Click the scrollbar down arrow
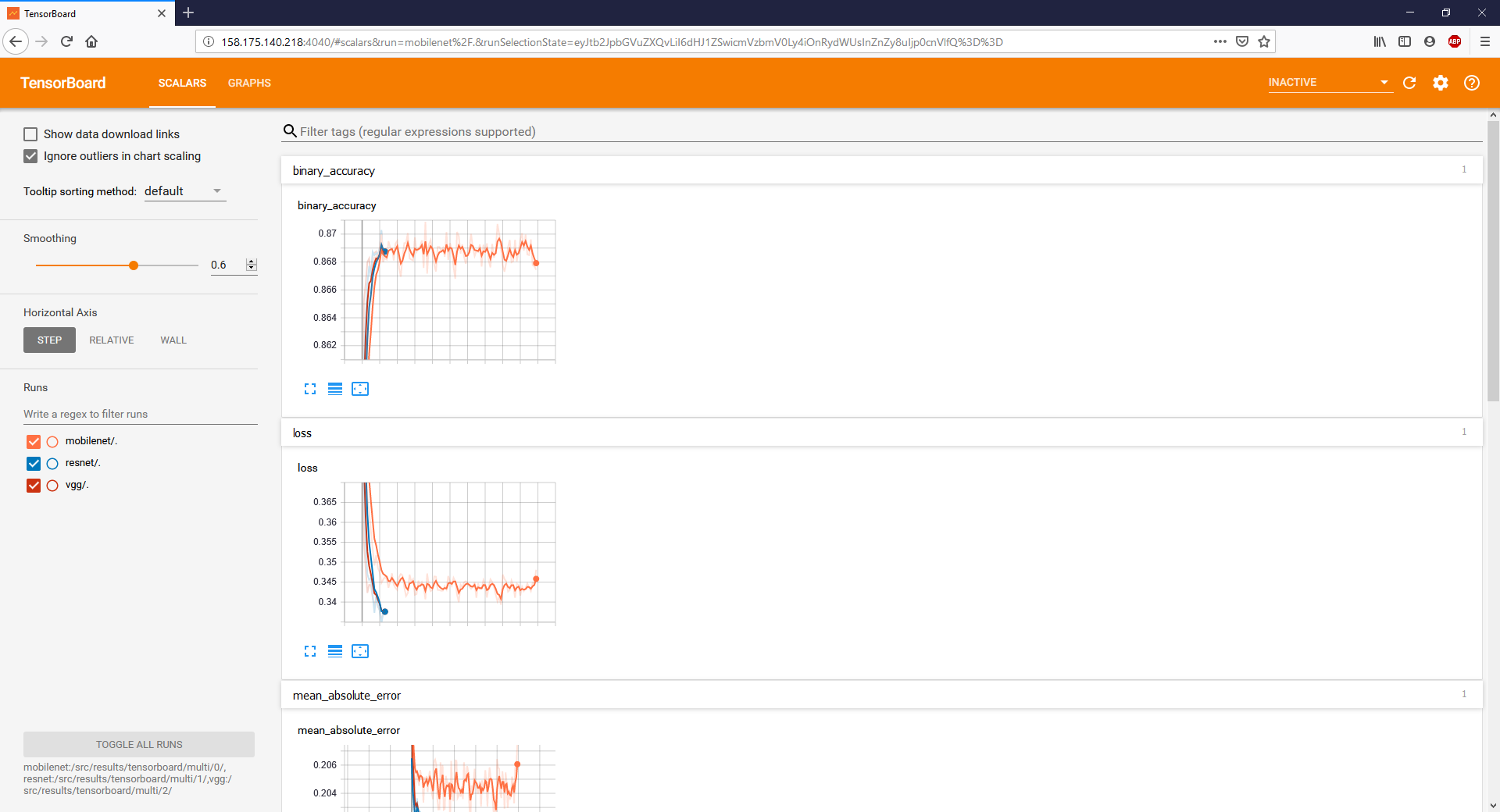Image resolution: width=1500 pixels, height=812 pixels. coord(1493,805)
